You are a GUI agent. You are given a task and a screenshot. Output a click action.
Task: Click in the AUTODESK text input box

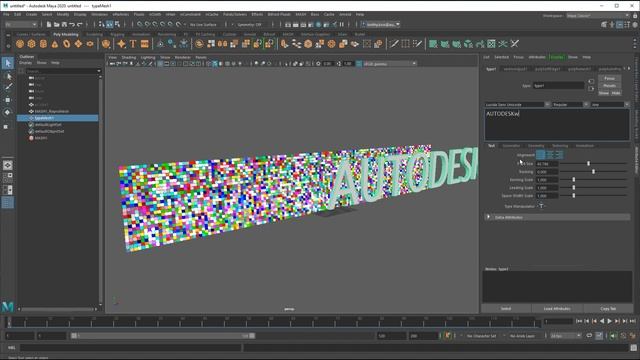pos(557,125)
